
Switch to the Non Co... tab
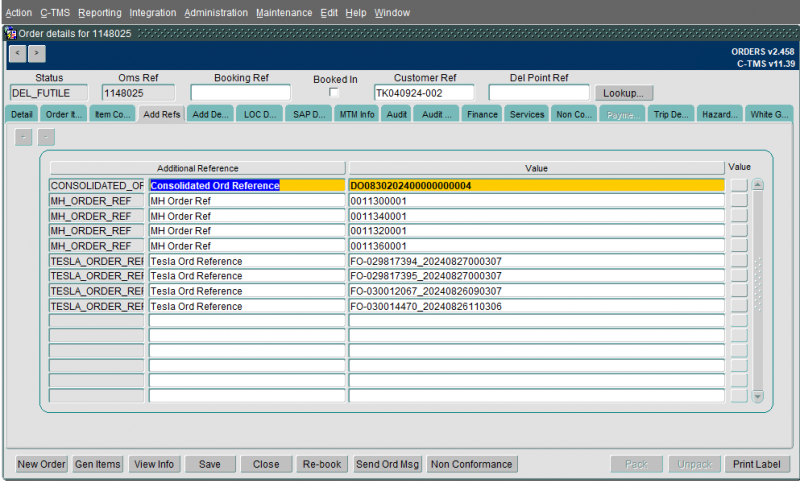[x=573, y=114]
